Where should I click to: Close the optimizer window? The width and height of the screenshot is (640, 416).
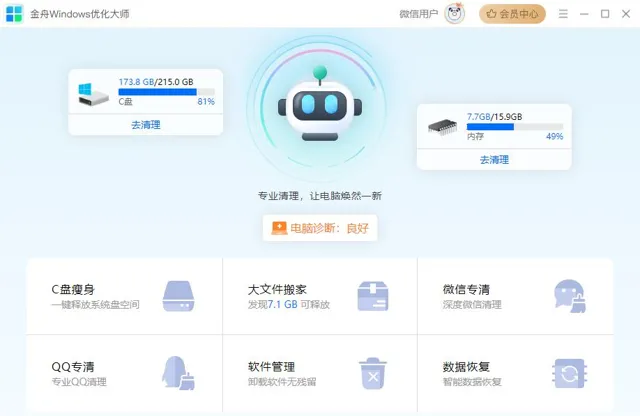click(626, 14)
